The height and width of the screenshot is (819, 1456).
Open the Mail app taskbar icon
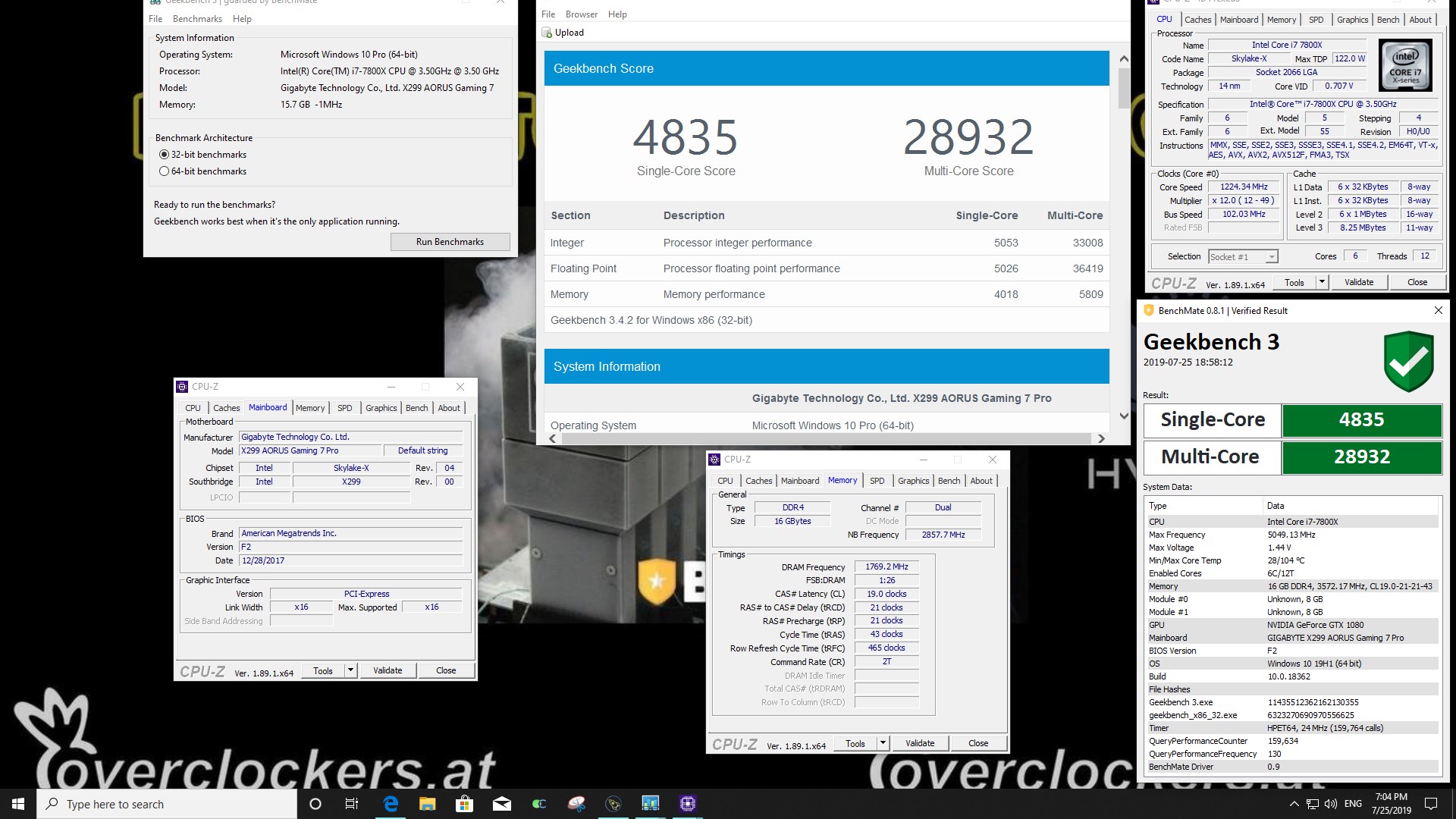pyautogui.click(x=501, y=804)
